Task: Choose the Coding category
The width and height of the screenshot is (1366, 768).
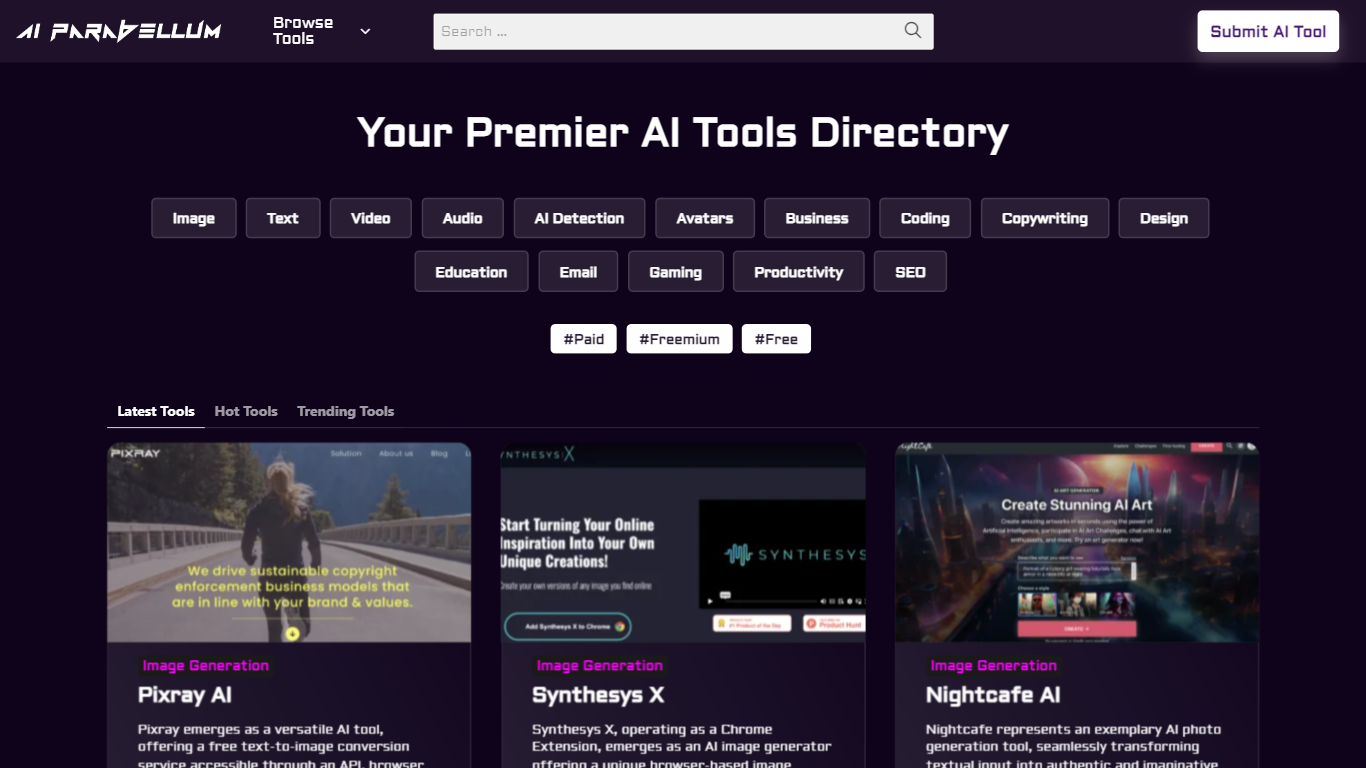Action: [x=924, y=218]
